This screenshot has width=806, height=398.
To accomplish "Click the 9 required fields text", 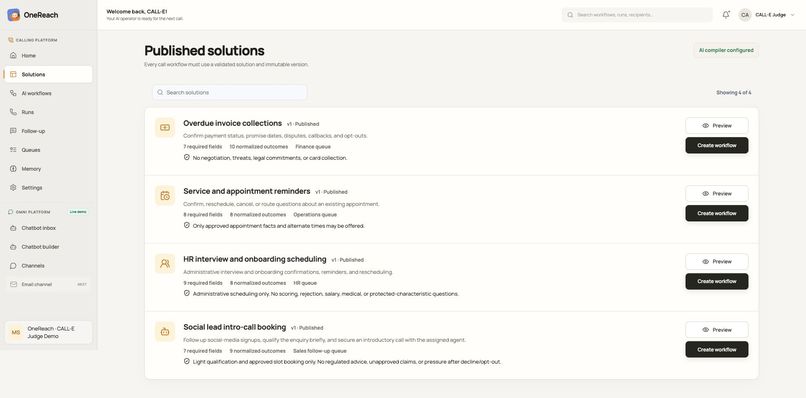I will coord(203,283).
